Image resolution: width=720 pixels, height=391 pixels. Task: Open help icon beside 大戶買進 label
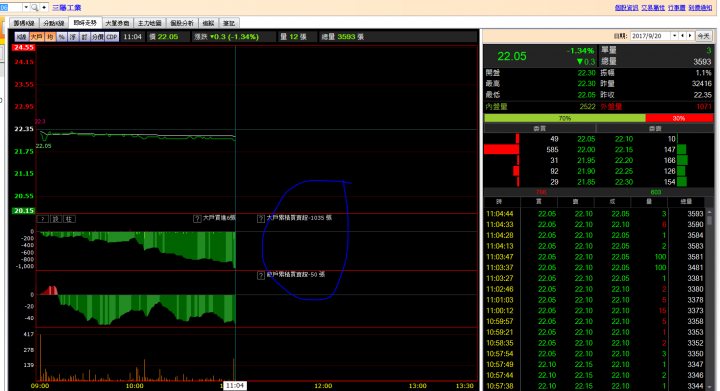(197, 218)
